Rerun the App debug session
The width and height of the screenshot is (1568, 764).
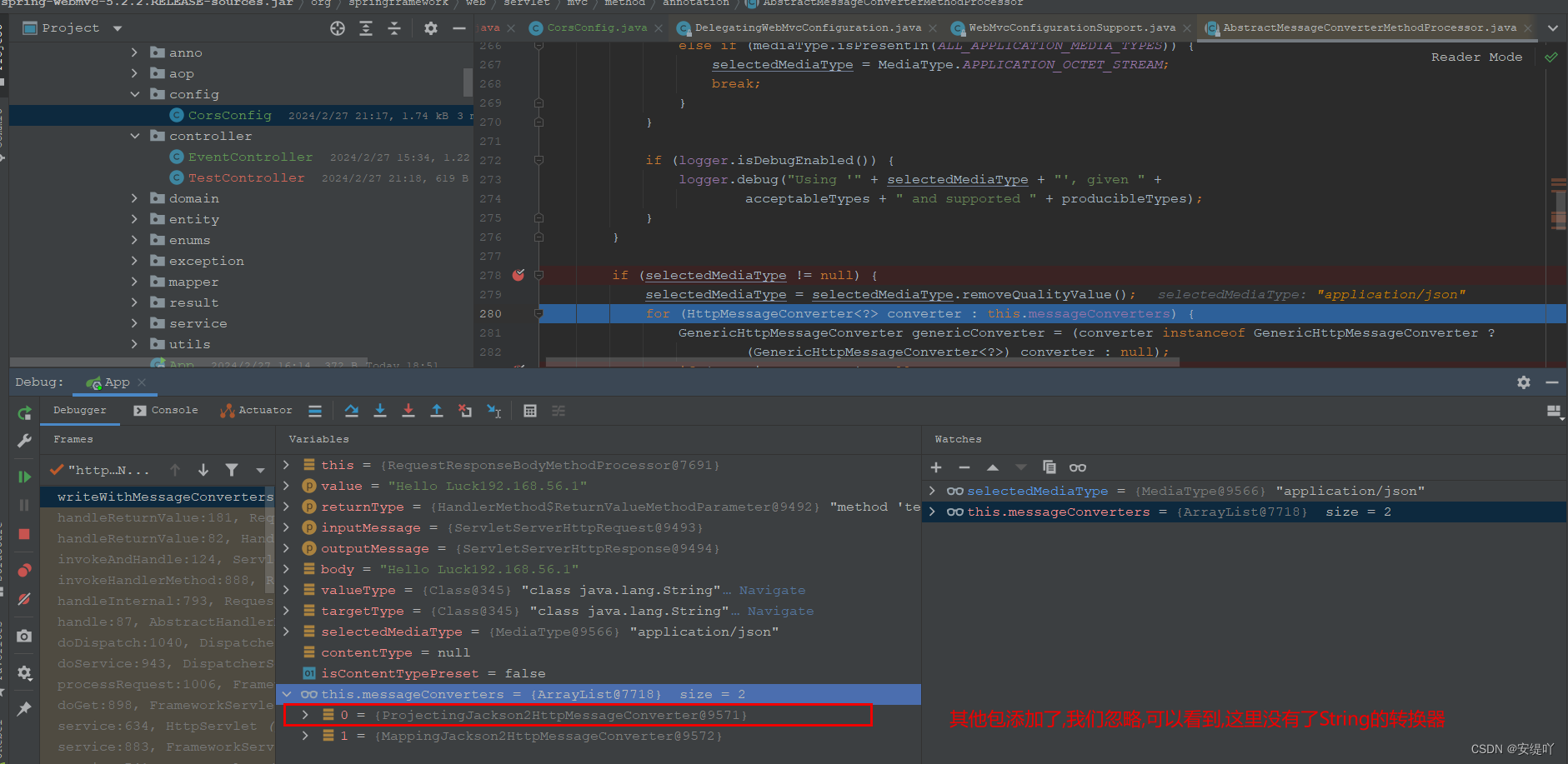tap(24, 412)
